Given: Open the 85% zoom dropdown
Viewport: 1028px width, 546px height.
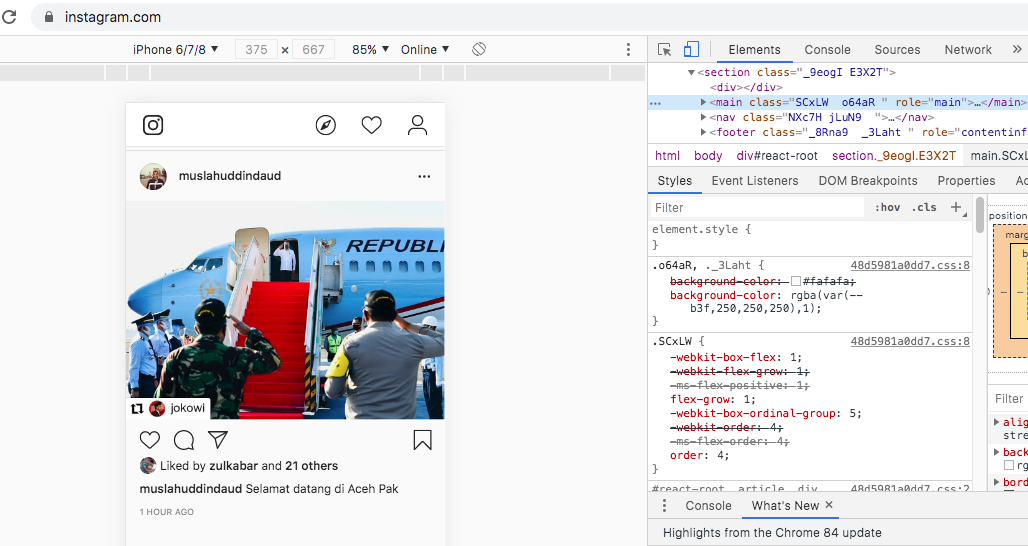Looking at the screenshot, I should coord(371,49).
